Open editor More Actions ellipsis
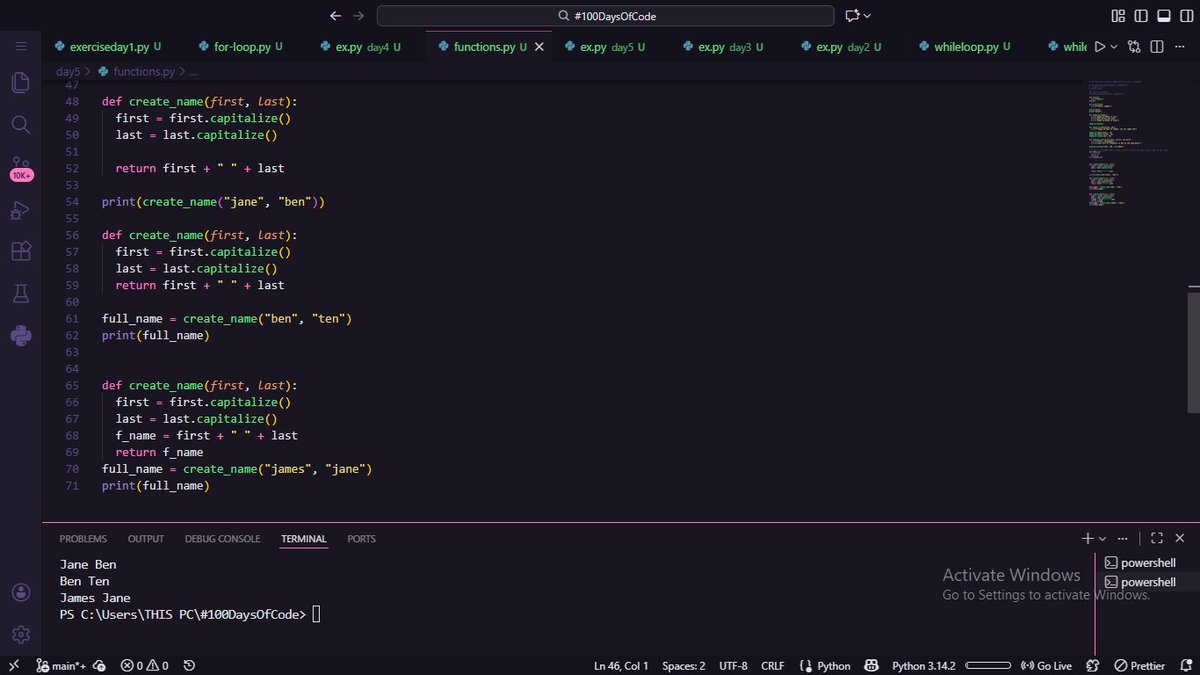 point(1180,47)
